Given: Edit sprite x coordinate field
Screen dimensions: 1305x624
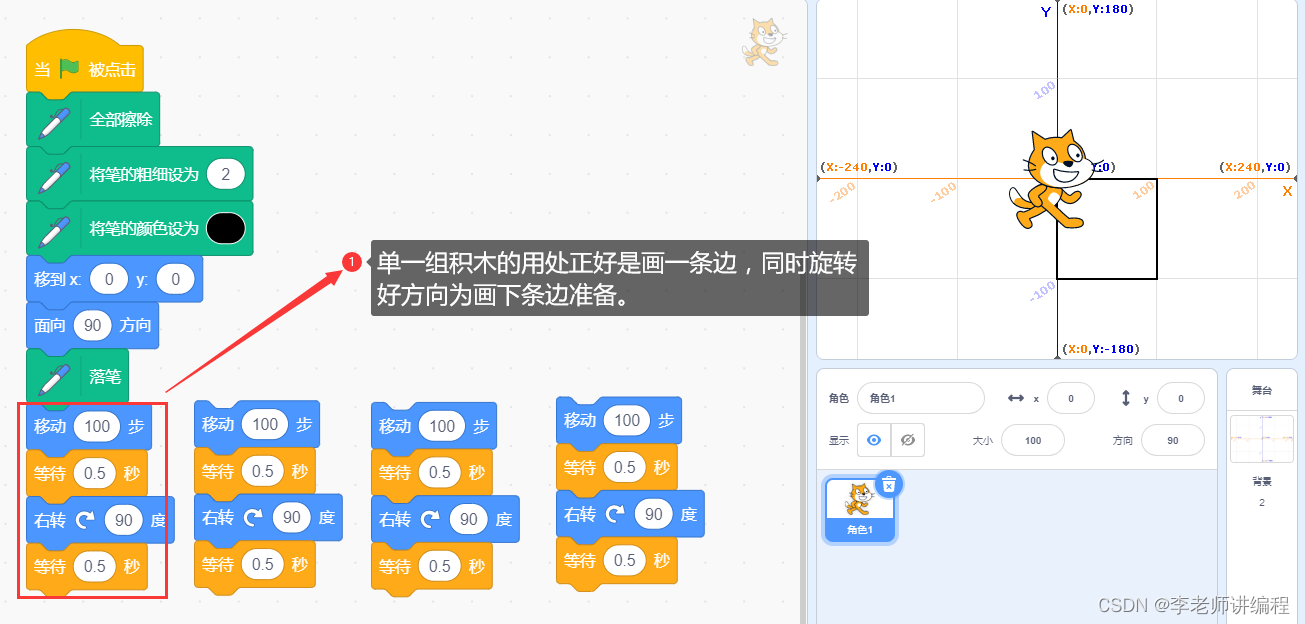Looking at the screenshot, I should tap(1070, 398).
